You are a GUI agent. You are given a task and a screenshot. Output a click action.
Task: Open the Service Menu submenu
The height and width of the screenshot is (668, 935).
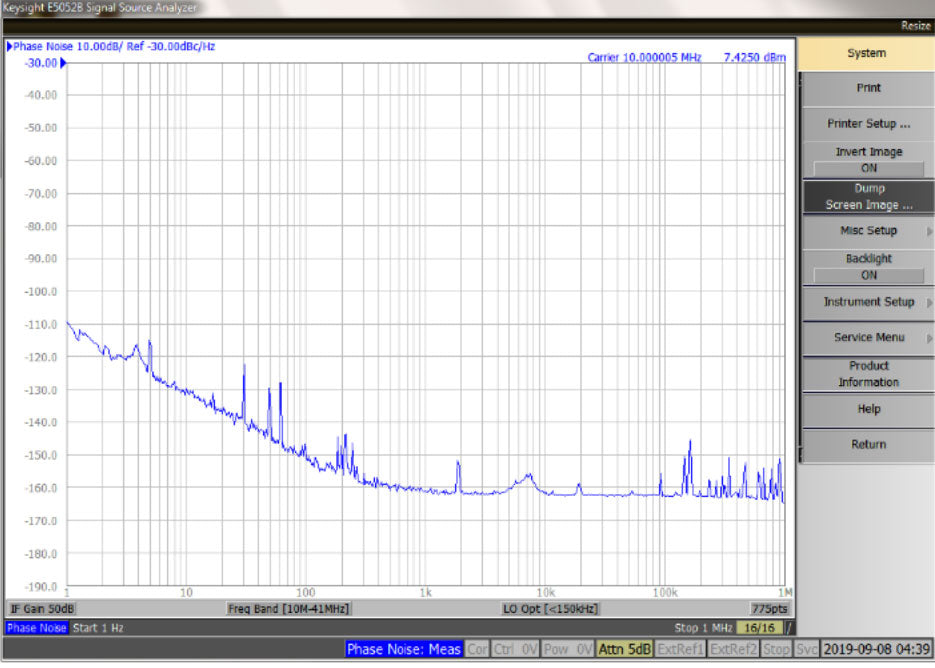(868, 338)
